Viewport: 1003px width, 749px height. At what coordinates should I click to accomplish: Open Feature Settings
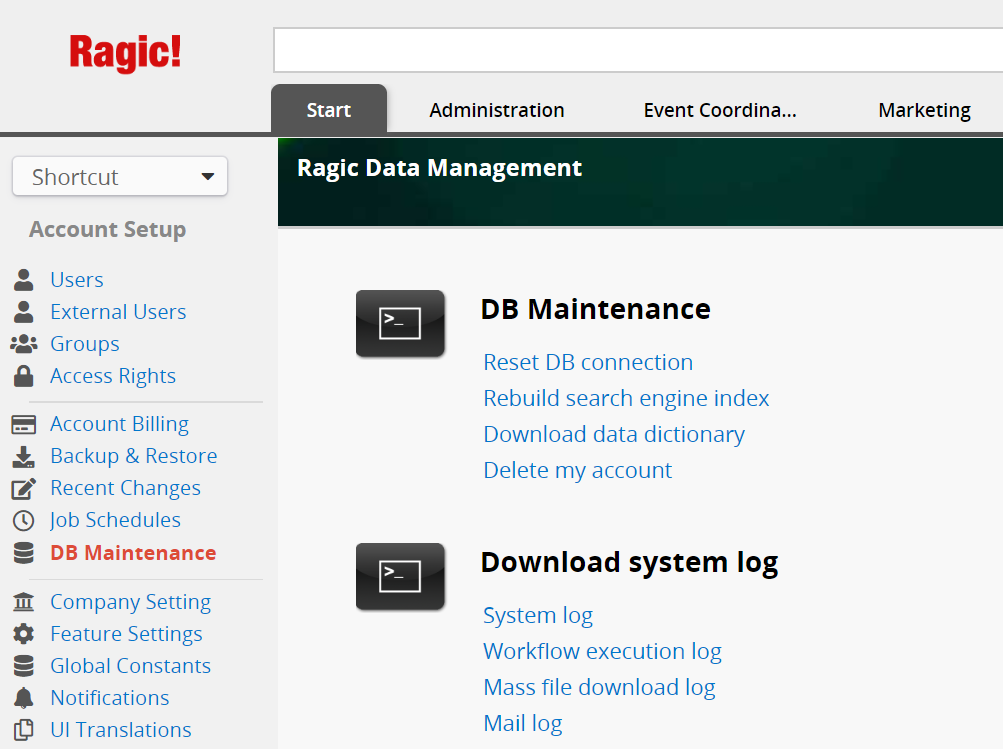pos(126,634)
